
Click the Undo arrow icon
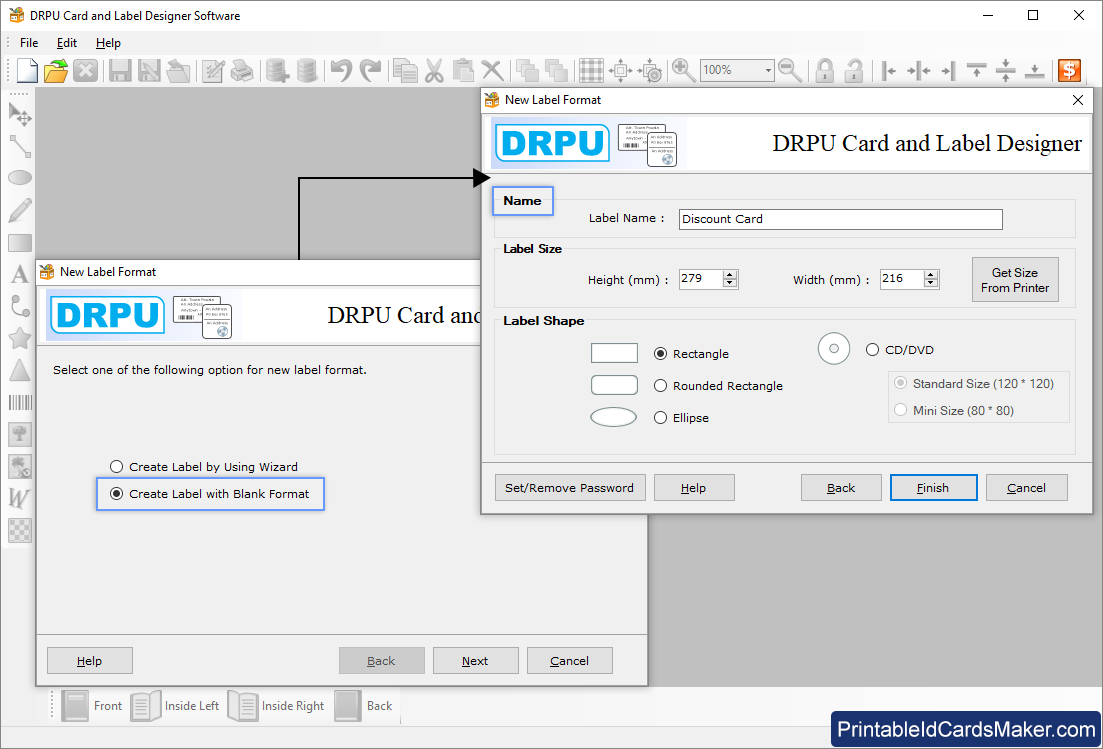coord(341,70)
